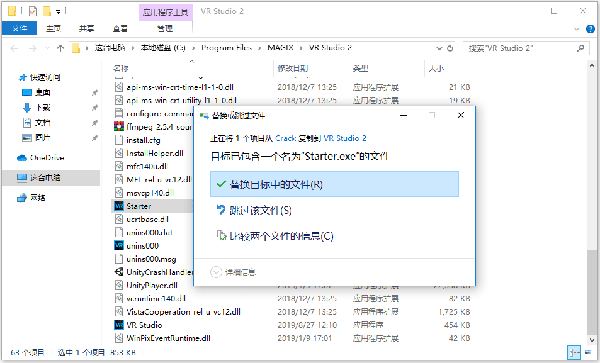The width and height of the screenshot is (600, 363).
Task: Expand the details section in the dialog
Action: coord(233,272)
